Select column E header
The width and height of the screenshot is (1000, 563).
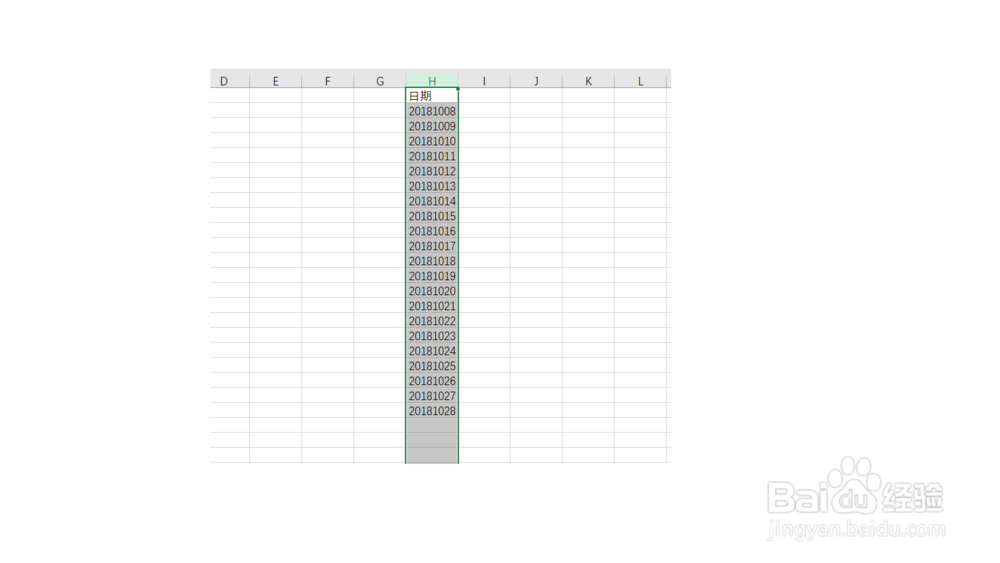click(276, 80)
